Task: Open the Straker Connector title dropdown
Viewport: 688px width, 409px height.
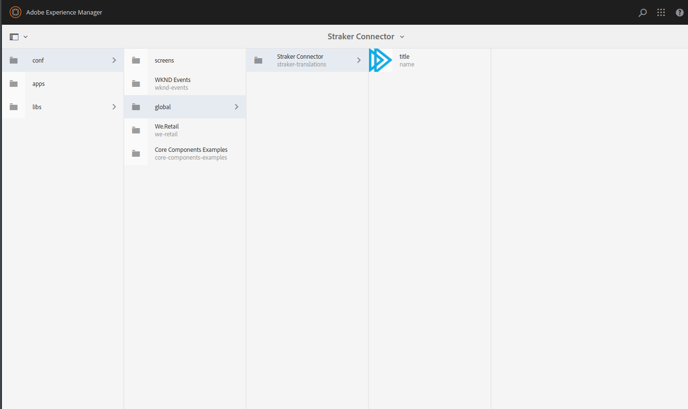Action: click(366, 36)
